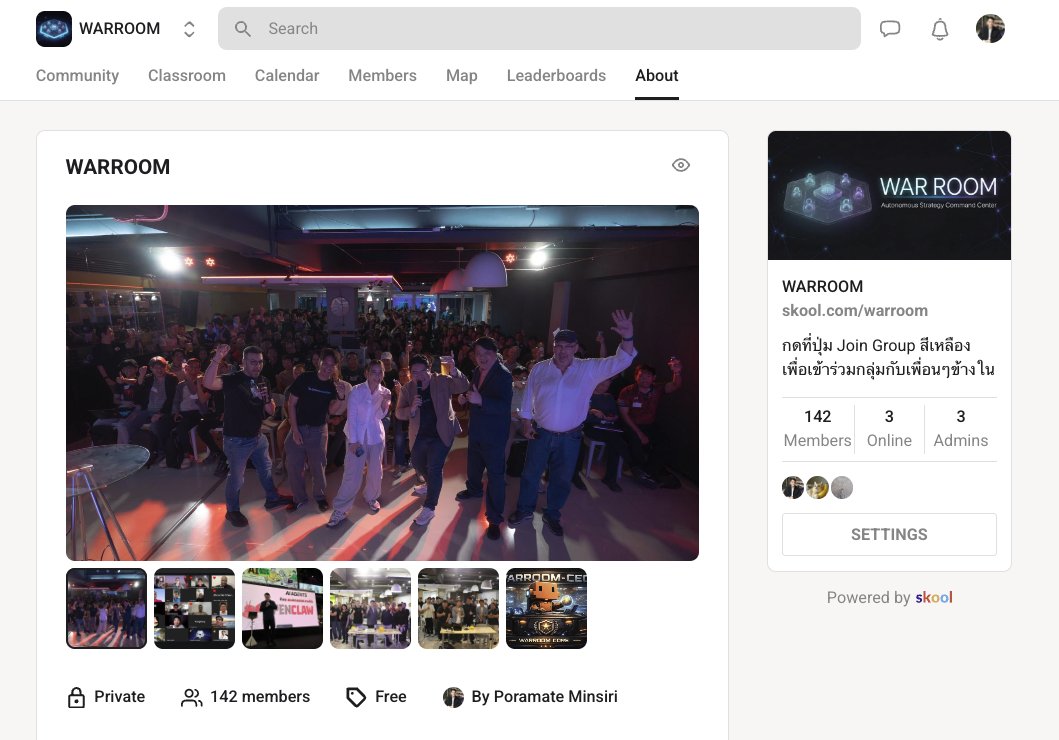Click the Thai Join Group description text
The image size is (1059, 740).
coord(888,357)
